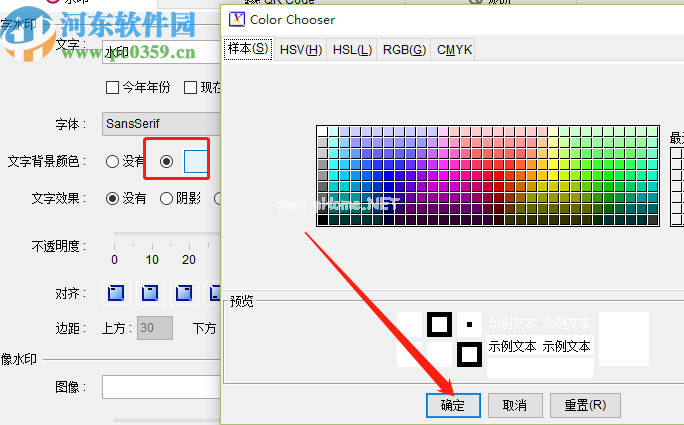Screen dimensions: 684x425
Task: Switch to the 样本(S) tab
Action: click(x=248, y=49)
